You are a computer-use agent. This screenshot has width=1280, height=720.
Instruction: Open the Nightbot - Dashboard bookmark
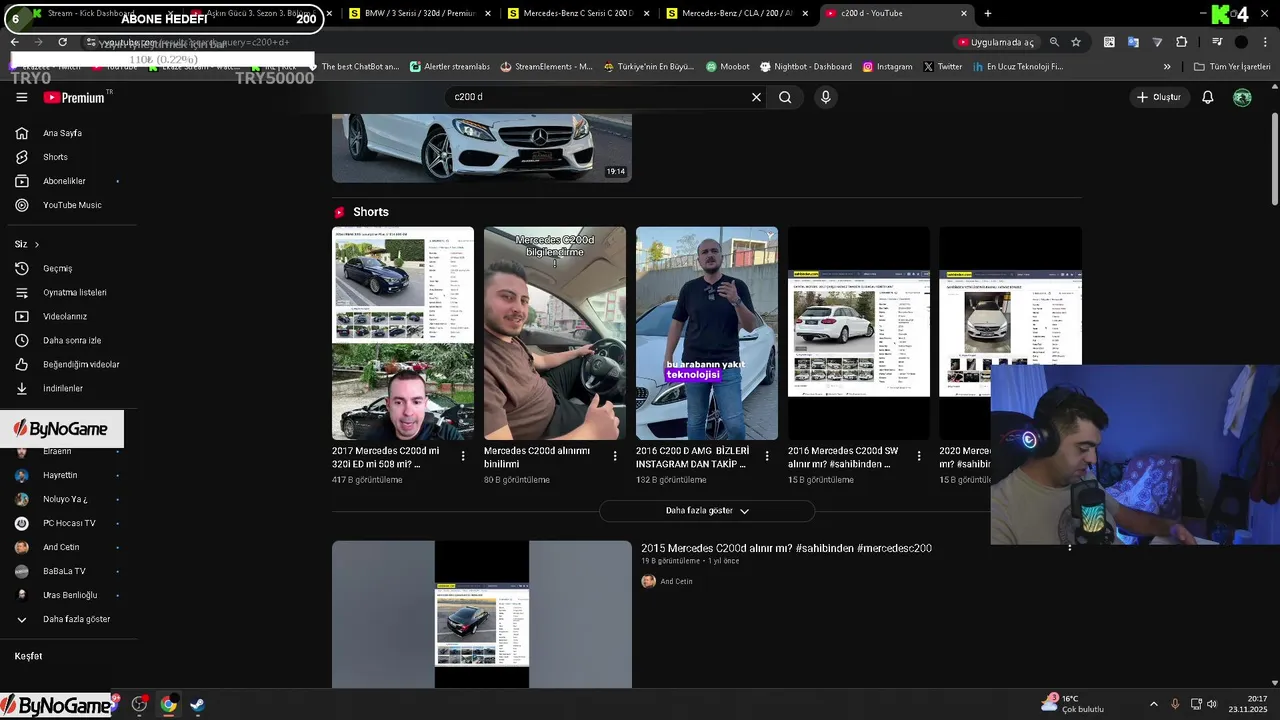tap(805, 67)
